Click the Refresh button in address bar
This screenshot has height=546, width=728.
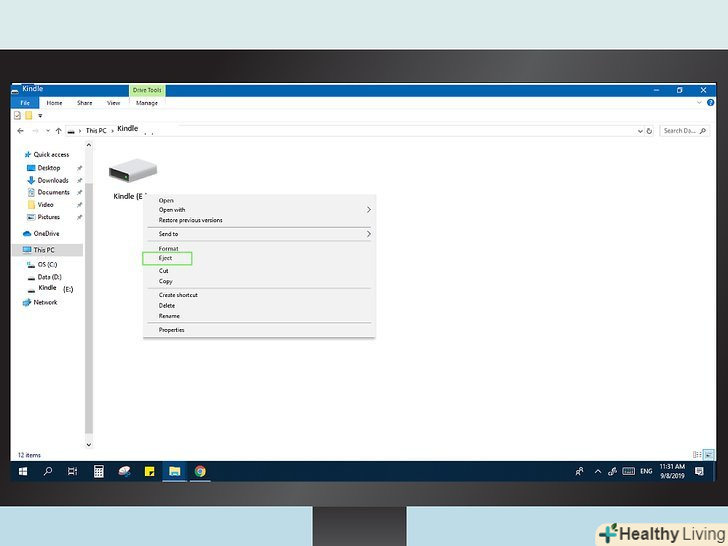650,131
